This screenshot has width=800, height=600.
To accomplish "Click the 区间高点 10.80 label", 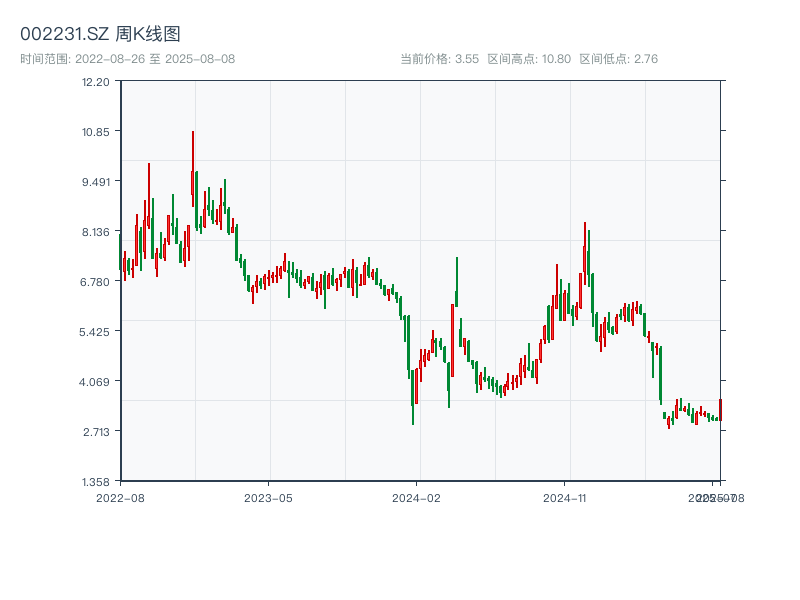I will (x=529, y=59).
